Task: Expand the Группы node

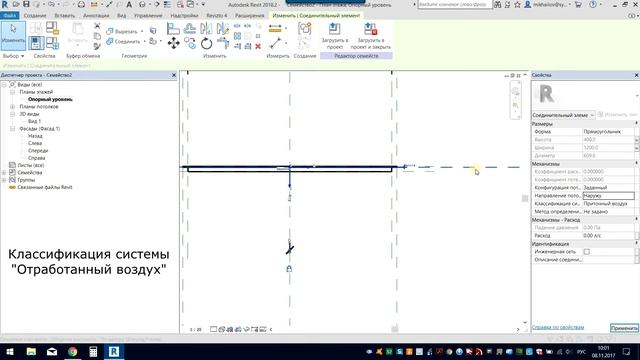Action: (x=4, y=180)
